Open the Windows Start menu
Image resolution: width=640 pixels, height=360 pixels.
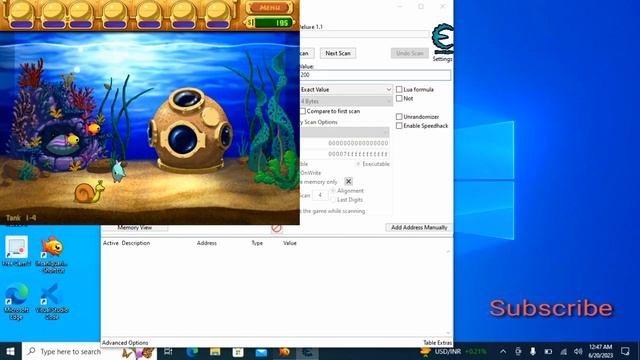pos(11,351)
